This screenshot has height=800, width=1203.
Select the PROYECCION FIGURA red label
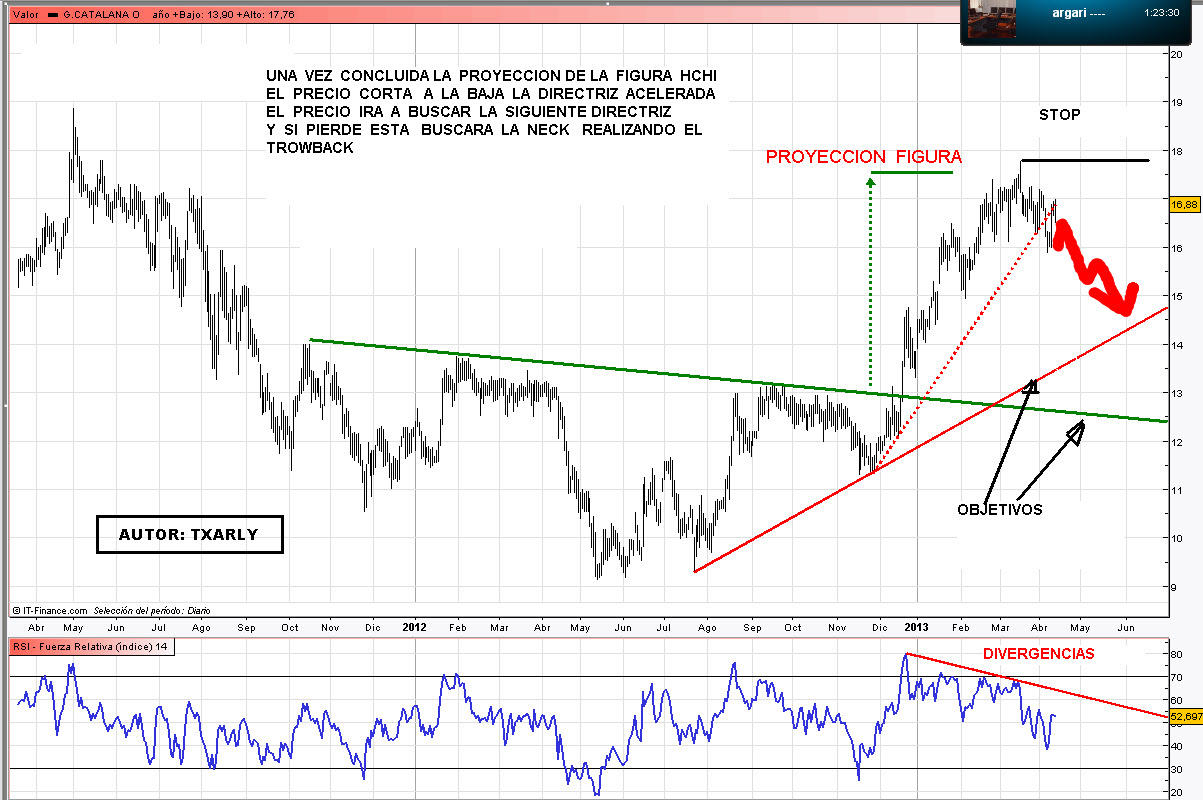[x=863, y=157]
